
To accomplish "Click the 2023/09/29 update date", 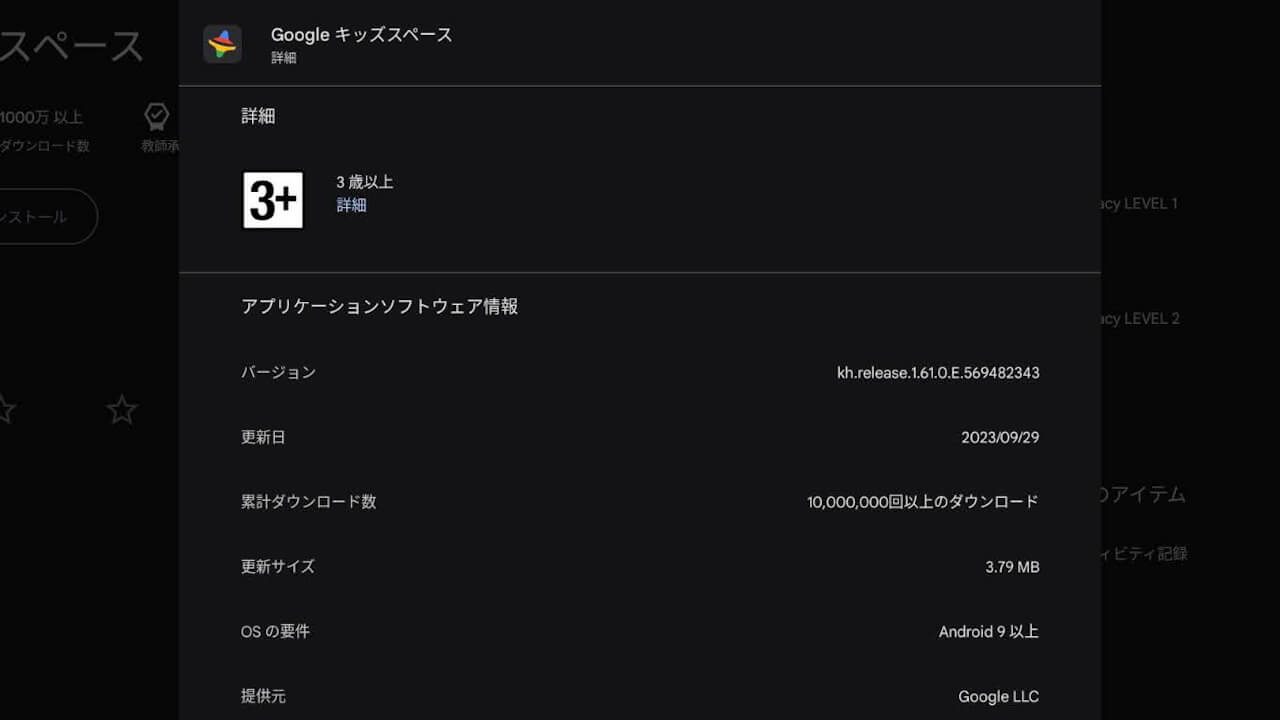I will [1000, 438].
